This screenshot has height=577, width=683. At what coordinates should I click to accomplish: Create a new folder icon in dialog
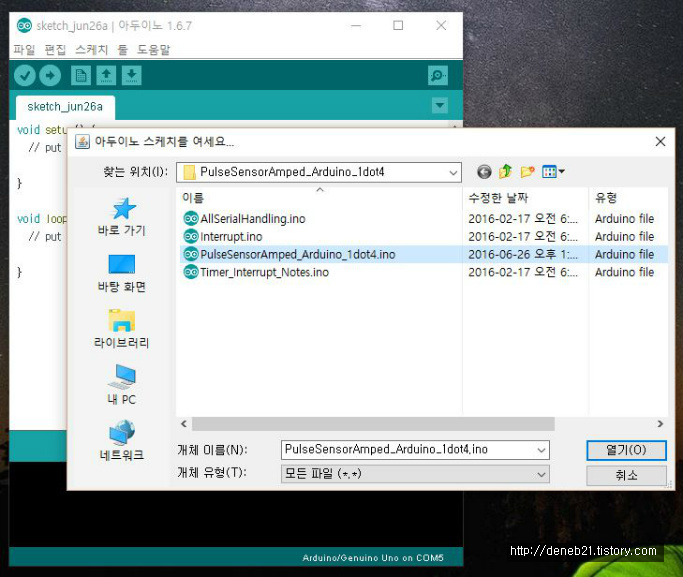pyautogui.click(x=527, y=172)
